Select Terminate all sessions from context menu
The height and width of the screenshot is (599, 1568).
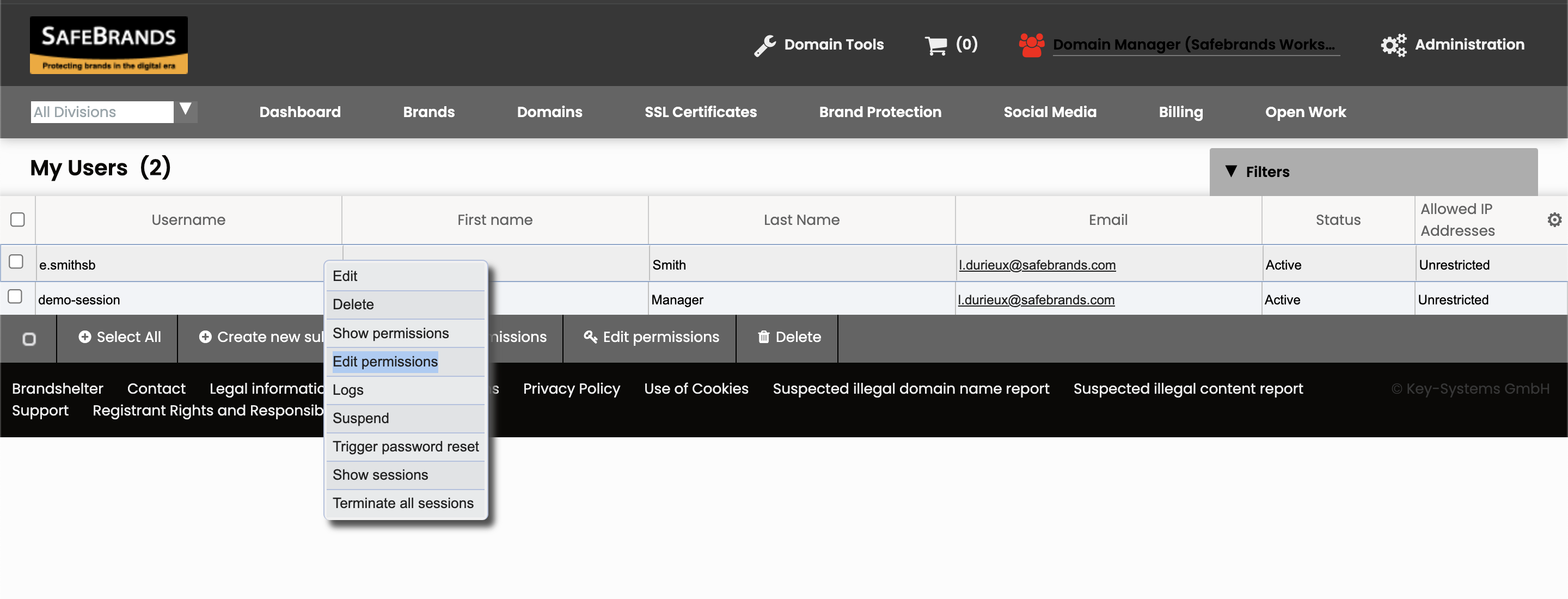click(403, 503)
